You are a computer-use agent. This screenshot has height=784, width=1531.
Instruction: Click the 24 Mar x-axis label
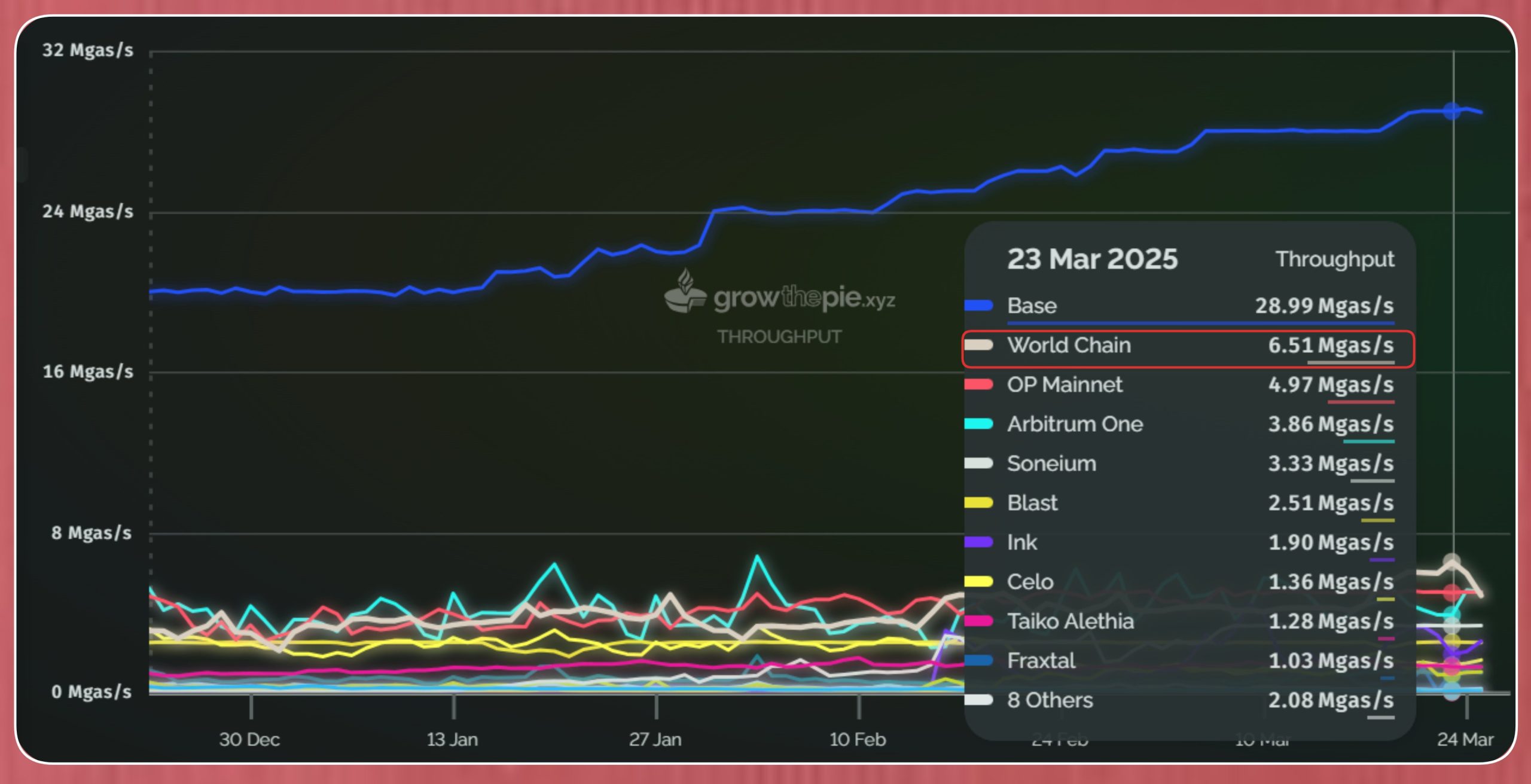[x=1465, y=740]
